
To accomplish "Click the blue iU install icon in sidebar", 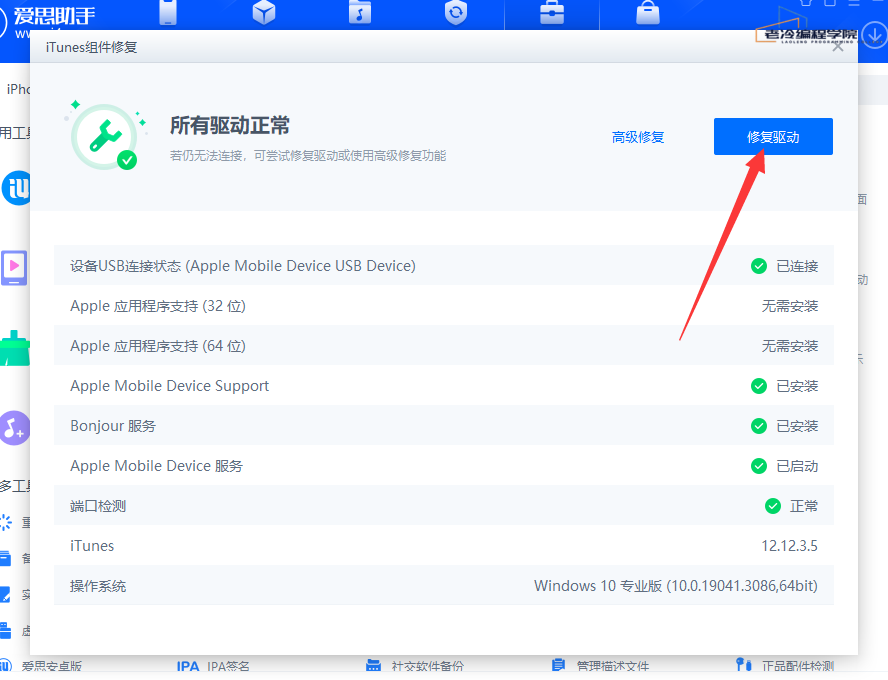I will click(x=16, y=188).
